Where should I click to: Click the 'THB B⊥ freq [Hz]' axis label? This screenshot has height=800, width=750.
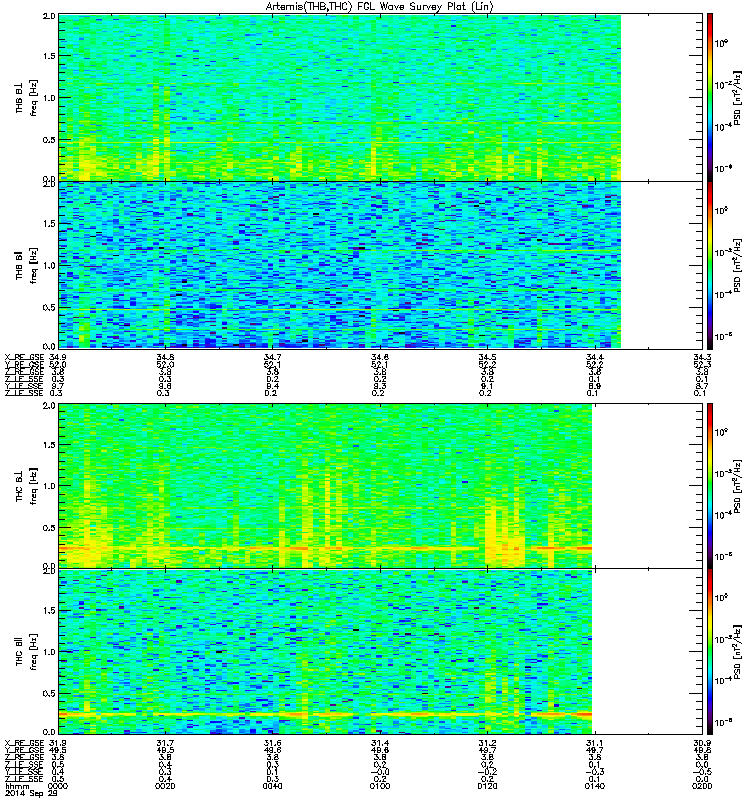26,97
